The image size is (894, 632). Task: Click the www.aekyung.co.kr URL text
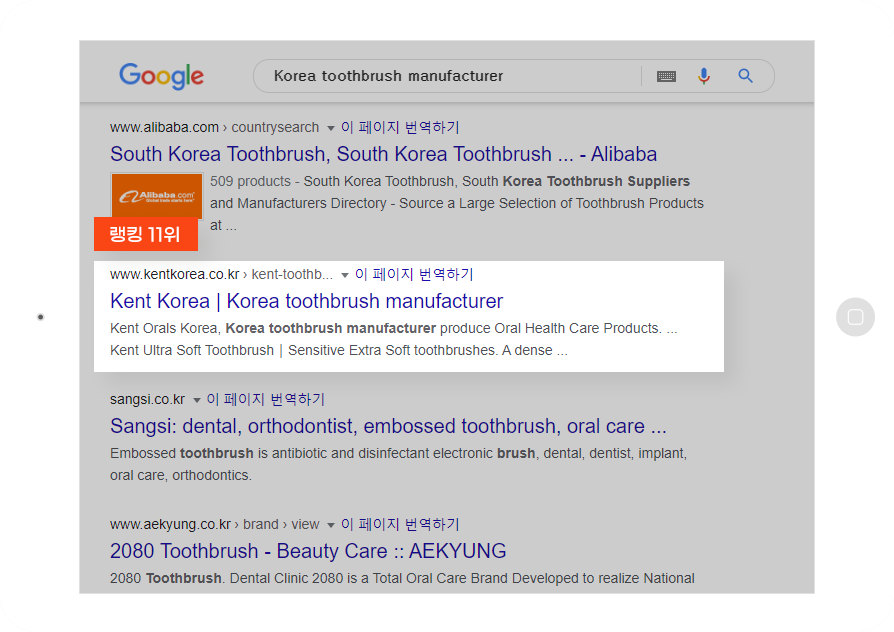[x=170, y=524]
